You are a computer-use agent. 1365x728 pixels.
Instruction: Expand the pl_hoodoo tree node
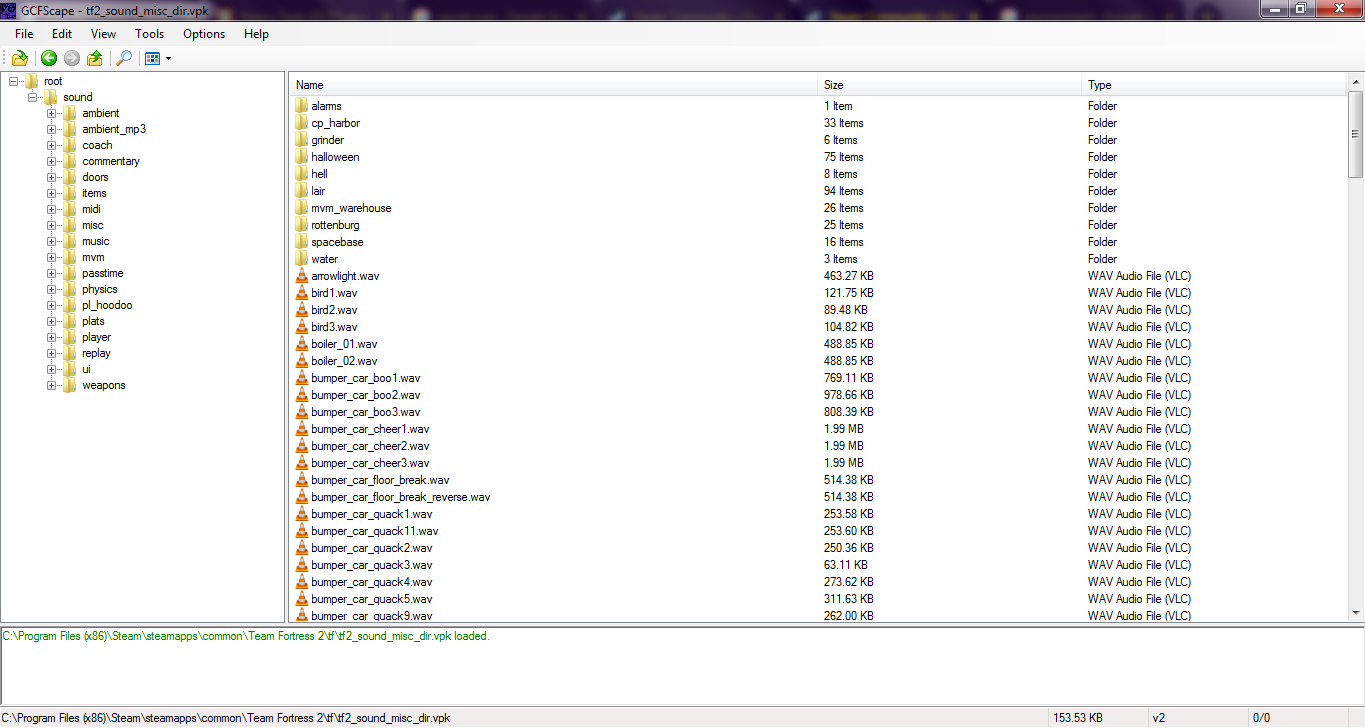pyautogui.click(x=51, y=305)
